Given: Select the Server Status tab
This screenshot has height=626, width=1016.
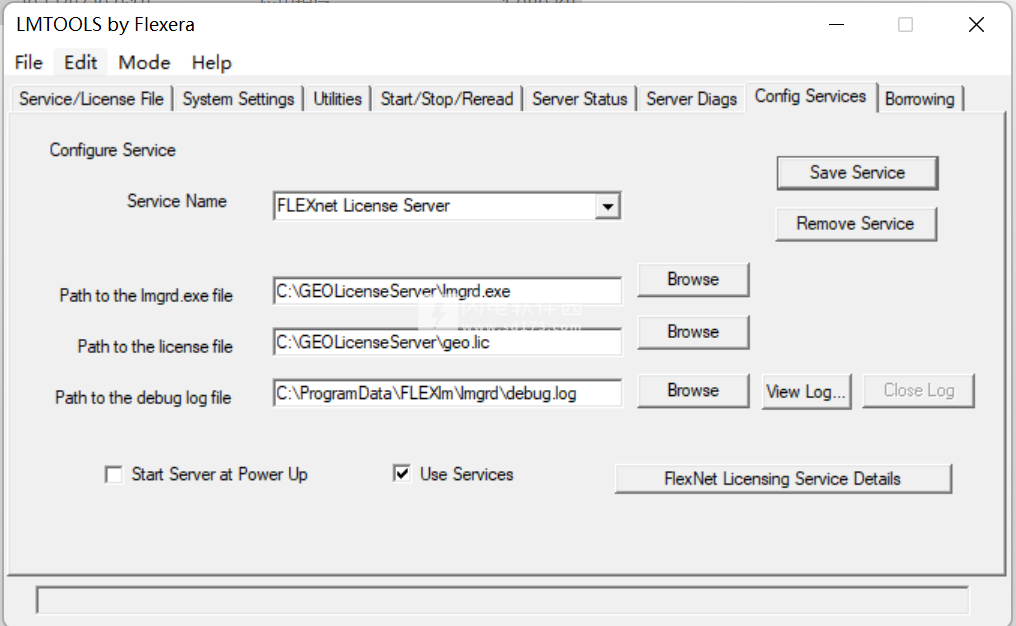Looking at the screenshot, I should [580, 99].
